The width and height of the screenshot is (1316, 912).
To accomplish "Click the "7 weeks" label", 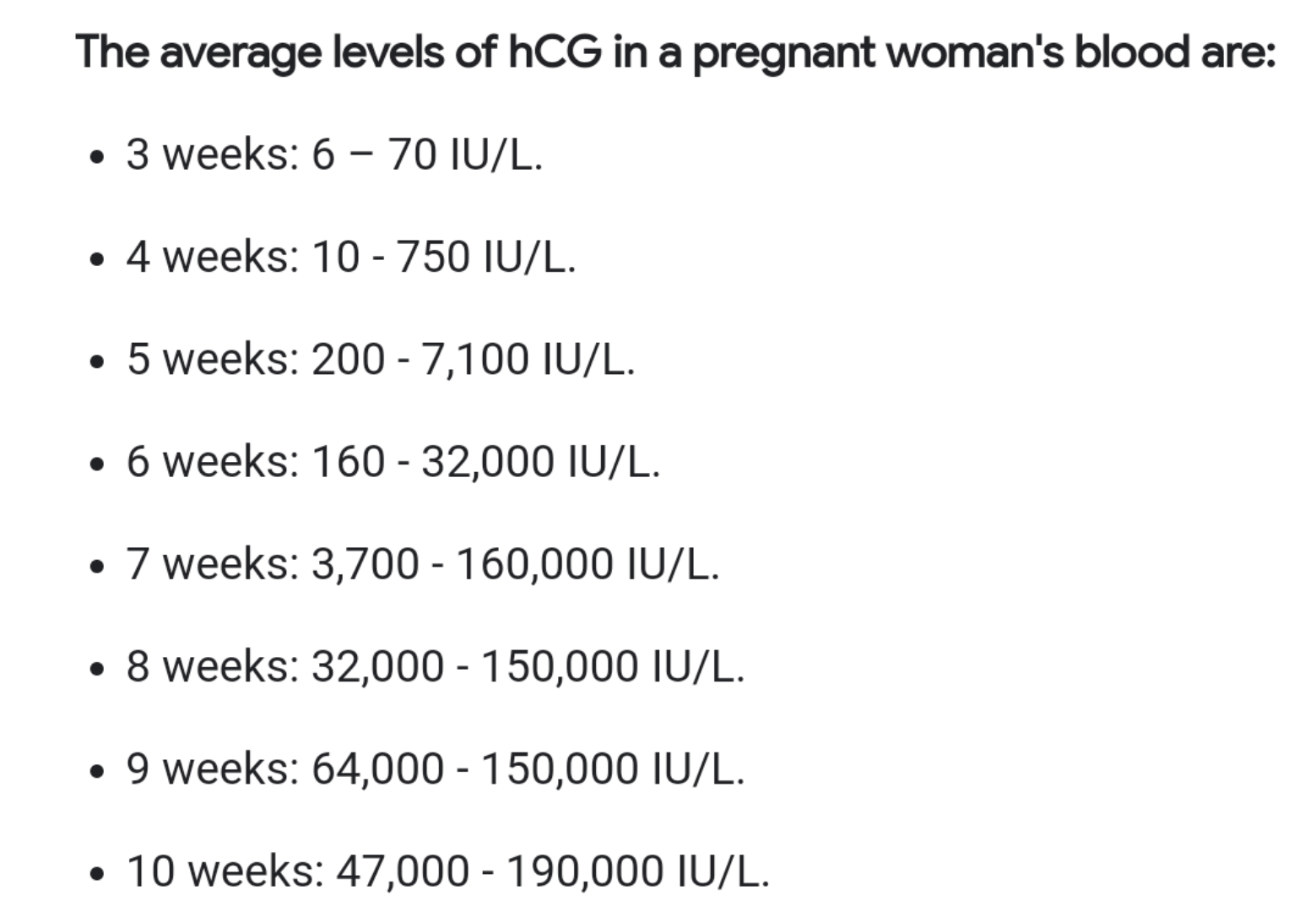I will (207, 564).
